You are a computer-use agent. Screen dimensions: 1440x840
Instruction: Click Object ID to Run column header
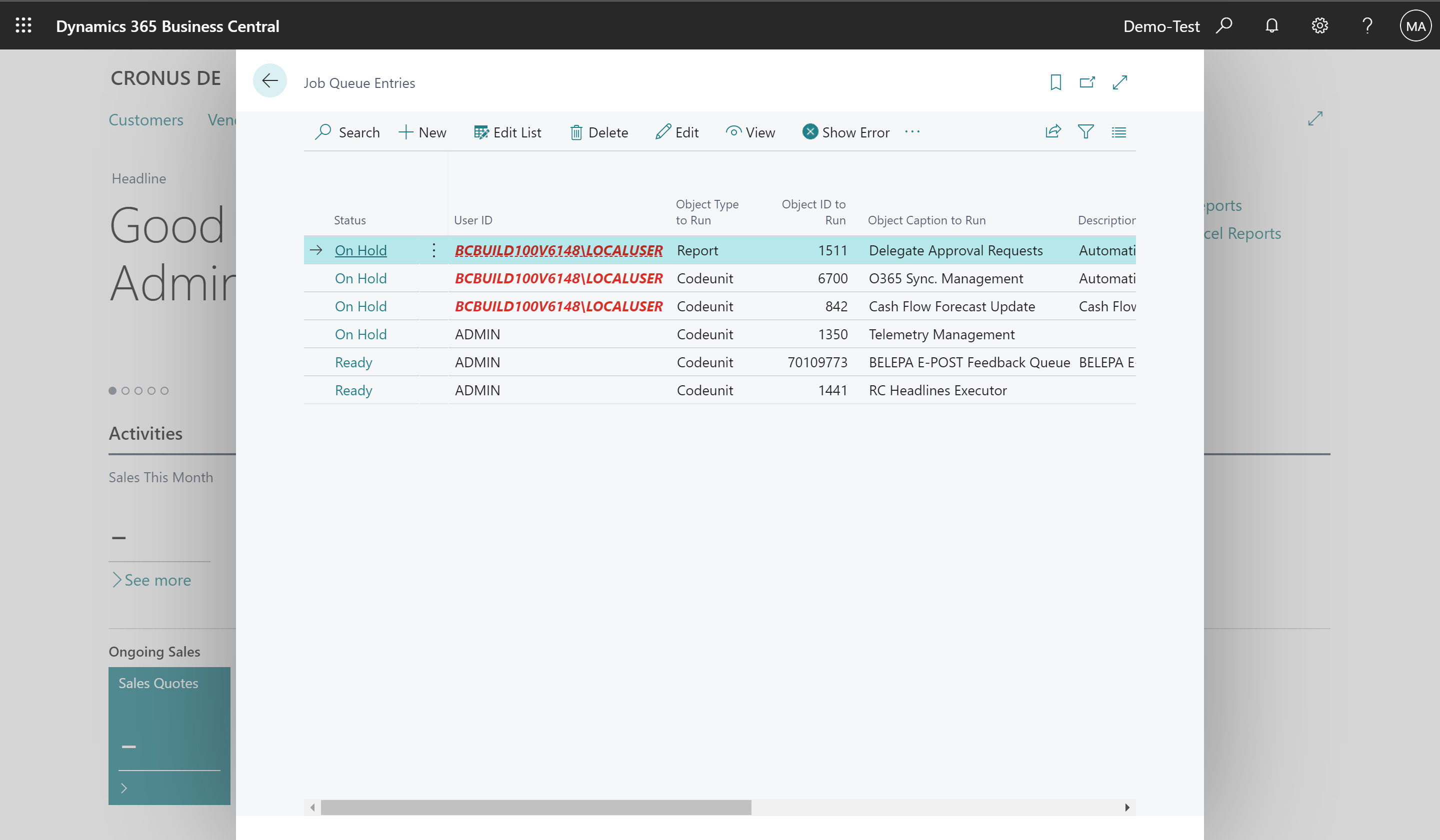pos(813,212)
